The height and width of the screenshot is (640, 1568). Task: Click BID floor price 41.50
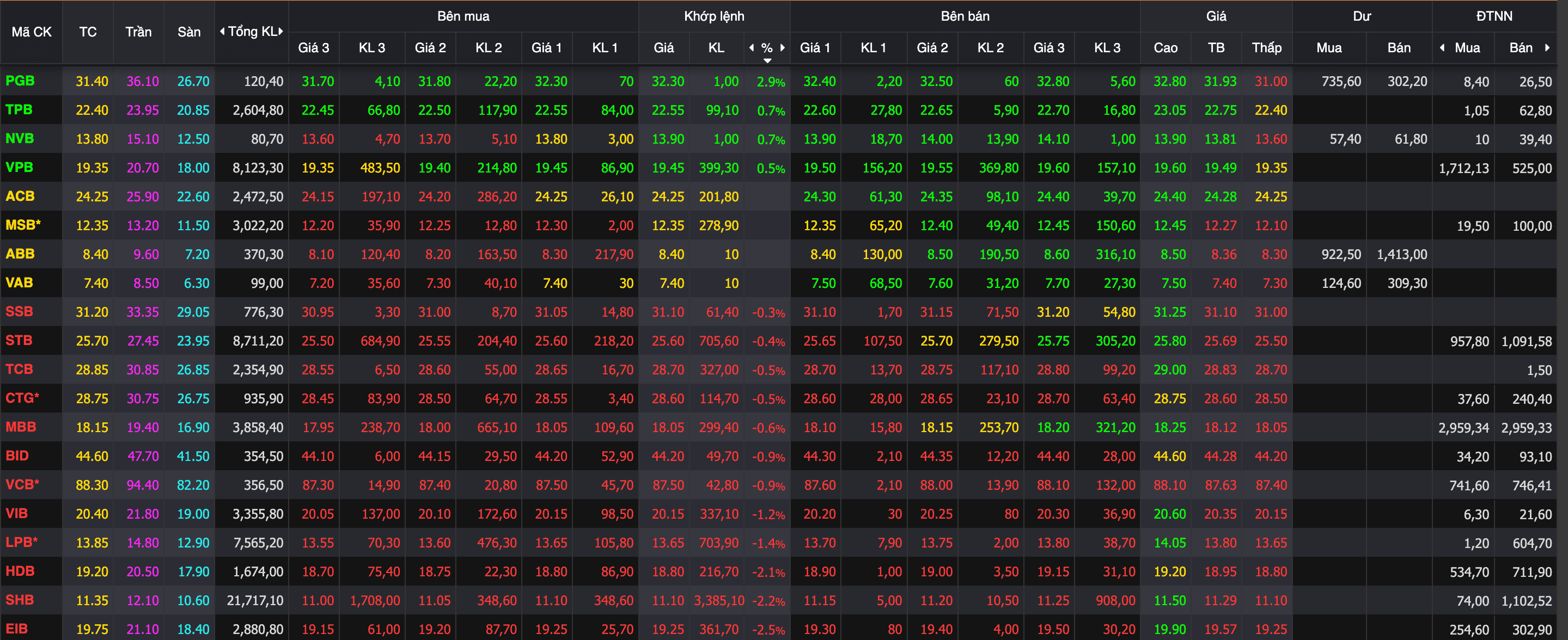click(x=193, y=456)
